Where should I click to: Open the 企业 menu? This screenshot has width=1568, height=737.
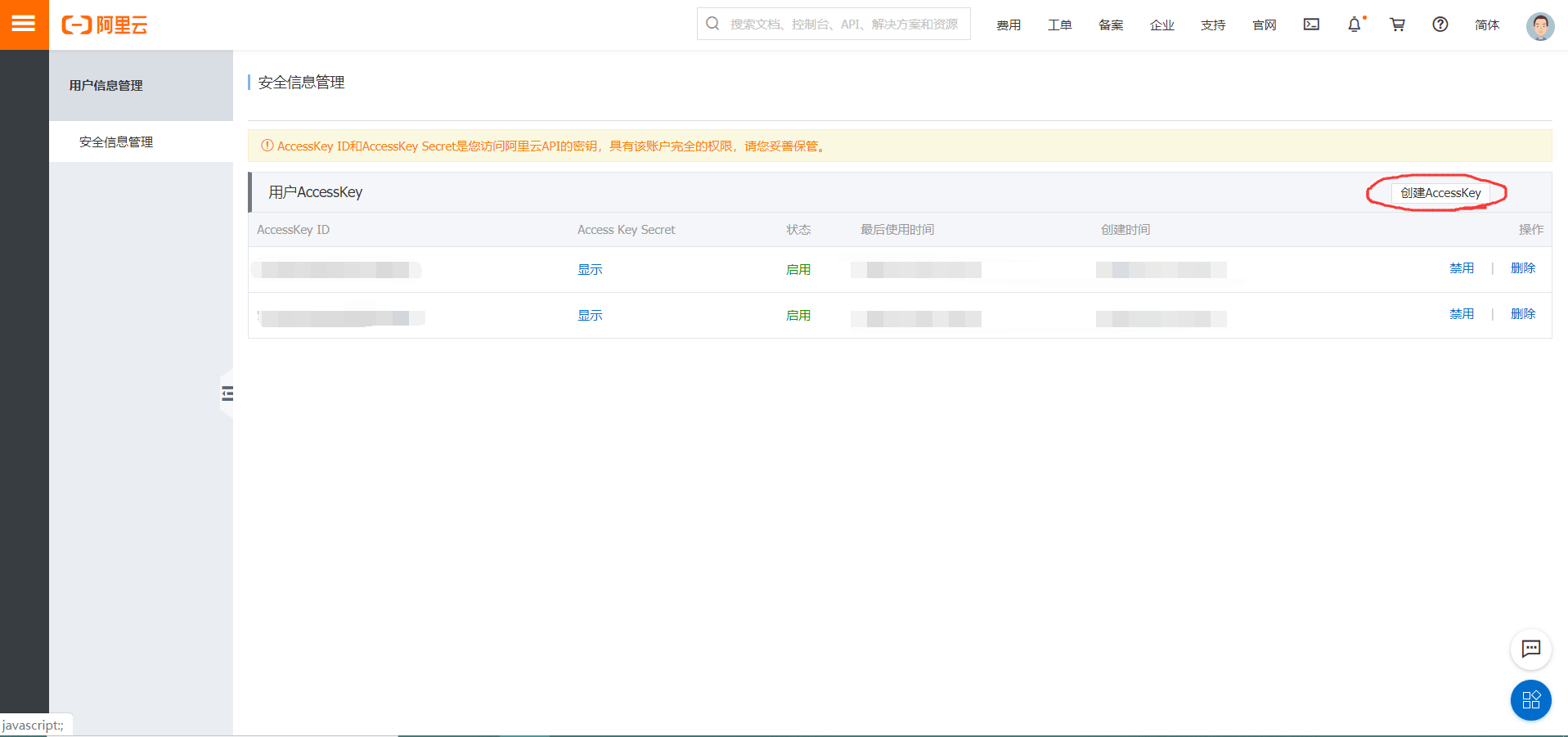(1162, 25)
